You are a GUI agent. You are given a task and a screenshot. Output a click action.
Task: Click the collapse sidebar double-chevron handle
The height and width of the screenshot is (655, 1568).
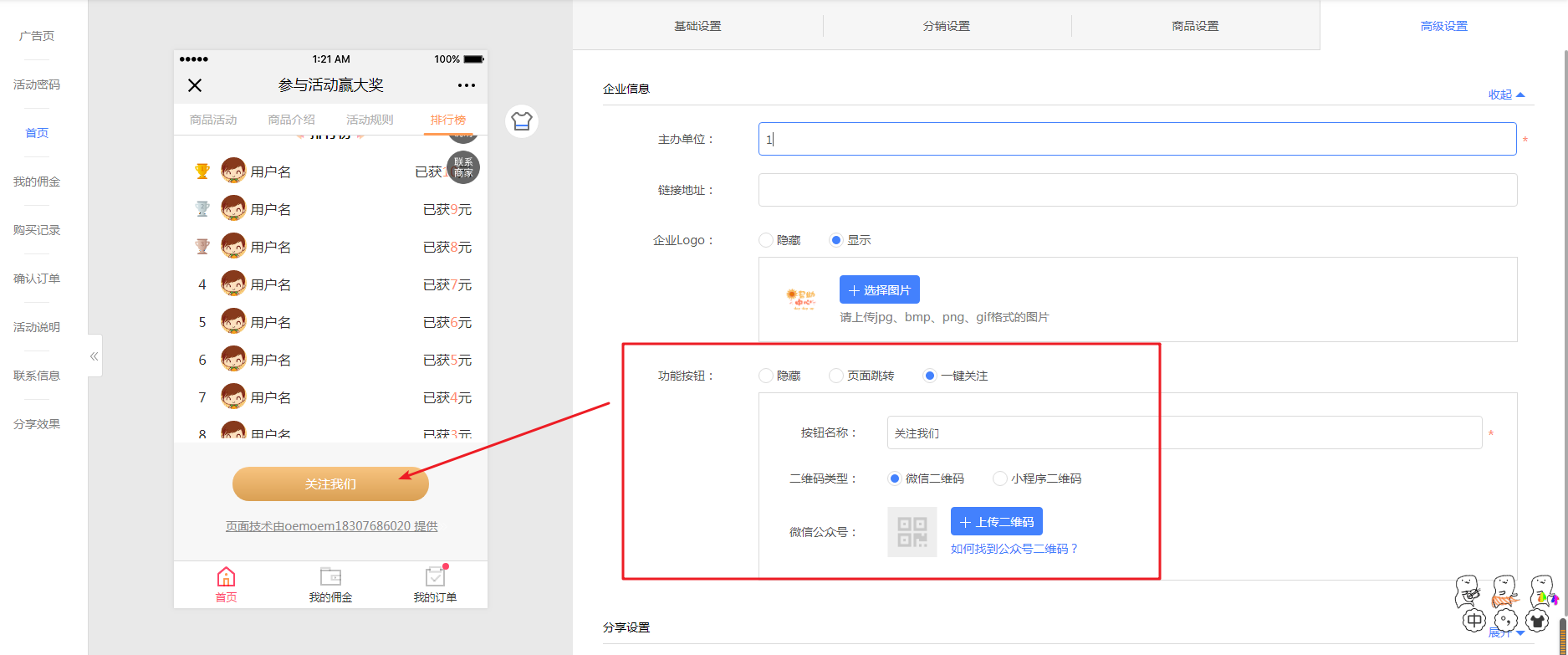[x=94, y=356]
